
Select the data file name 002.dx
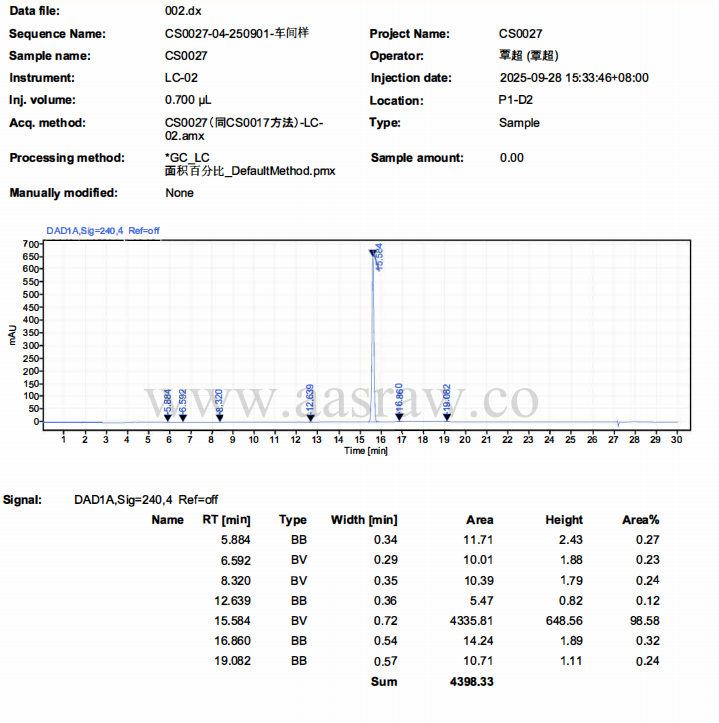(x=181, y=11)
